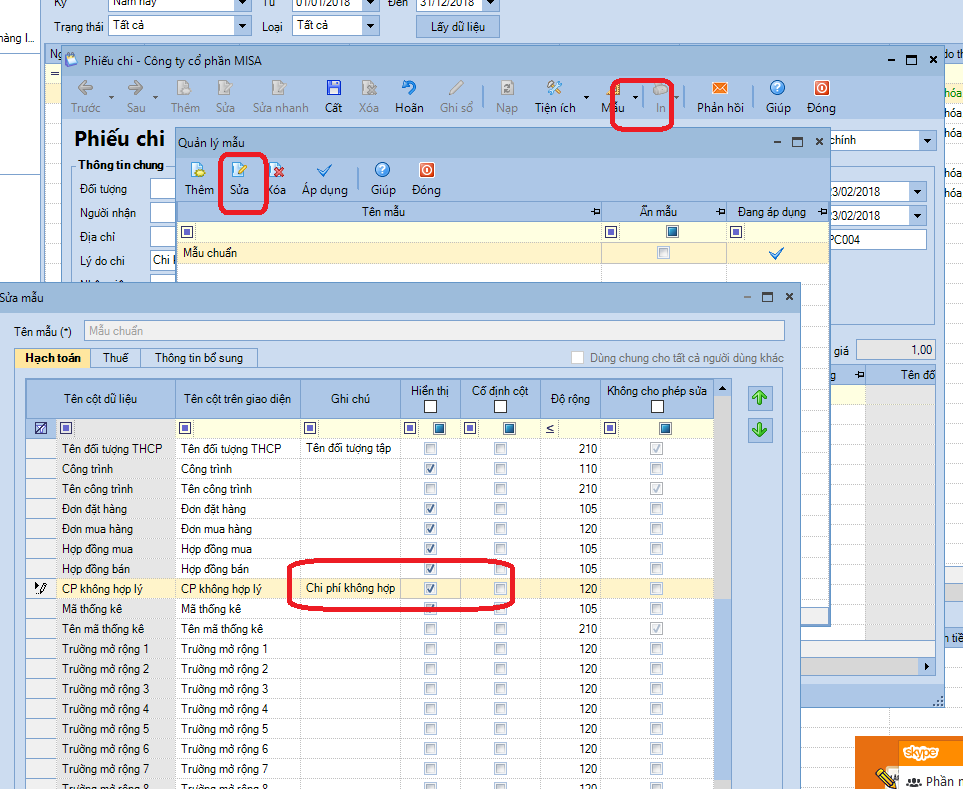Expand the In button dropdown arrow
The image size is (963, 789).
pyautogui.click(x=677, y=97)
